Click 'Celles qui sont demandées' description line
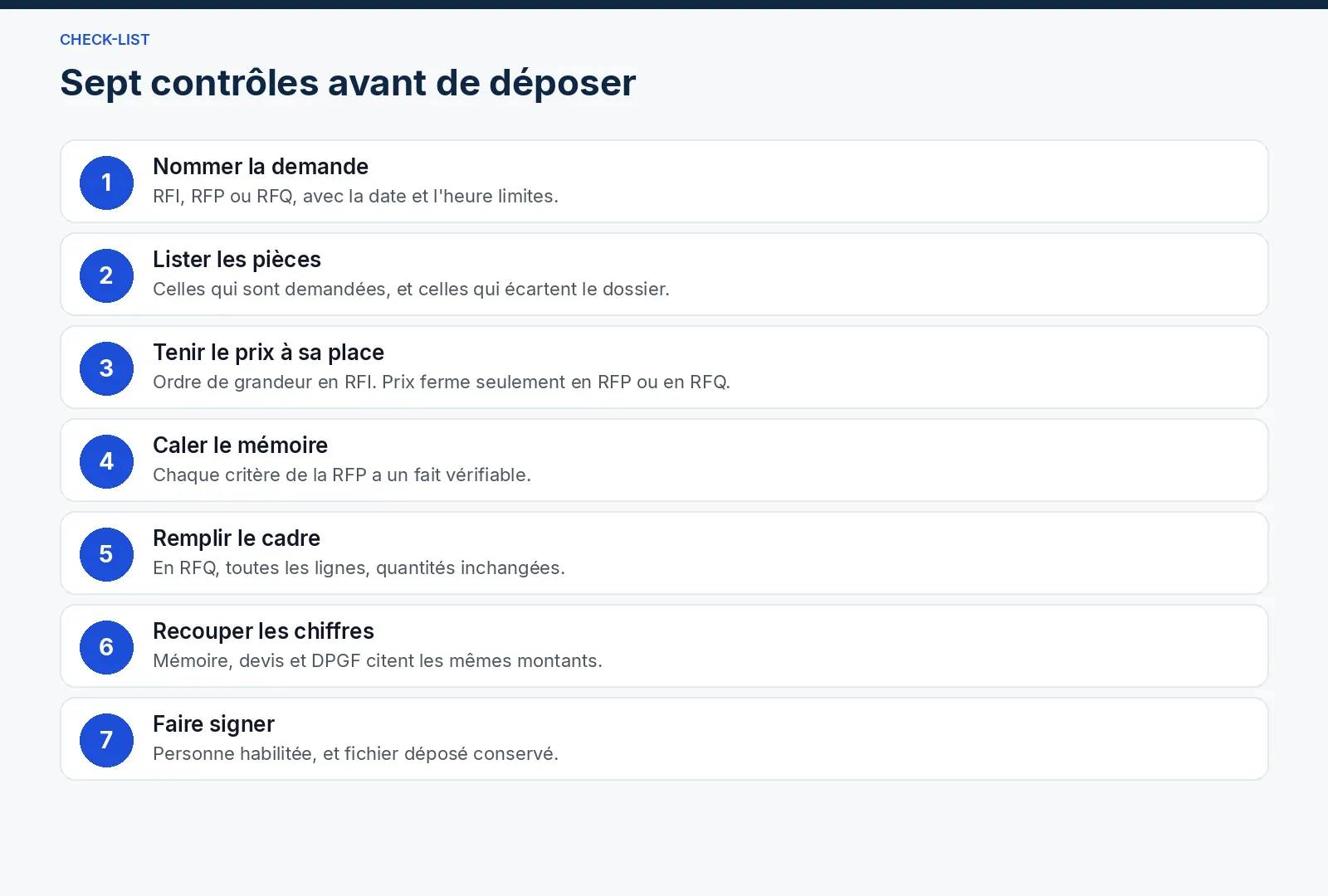The width and height of the screenshot is (1328, 896). (x=411, y=290)
